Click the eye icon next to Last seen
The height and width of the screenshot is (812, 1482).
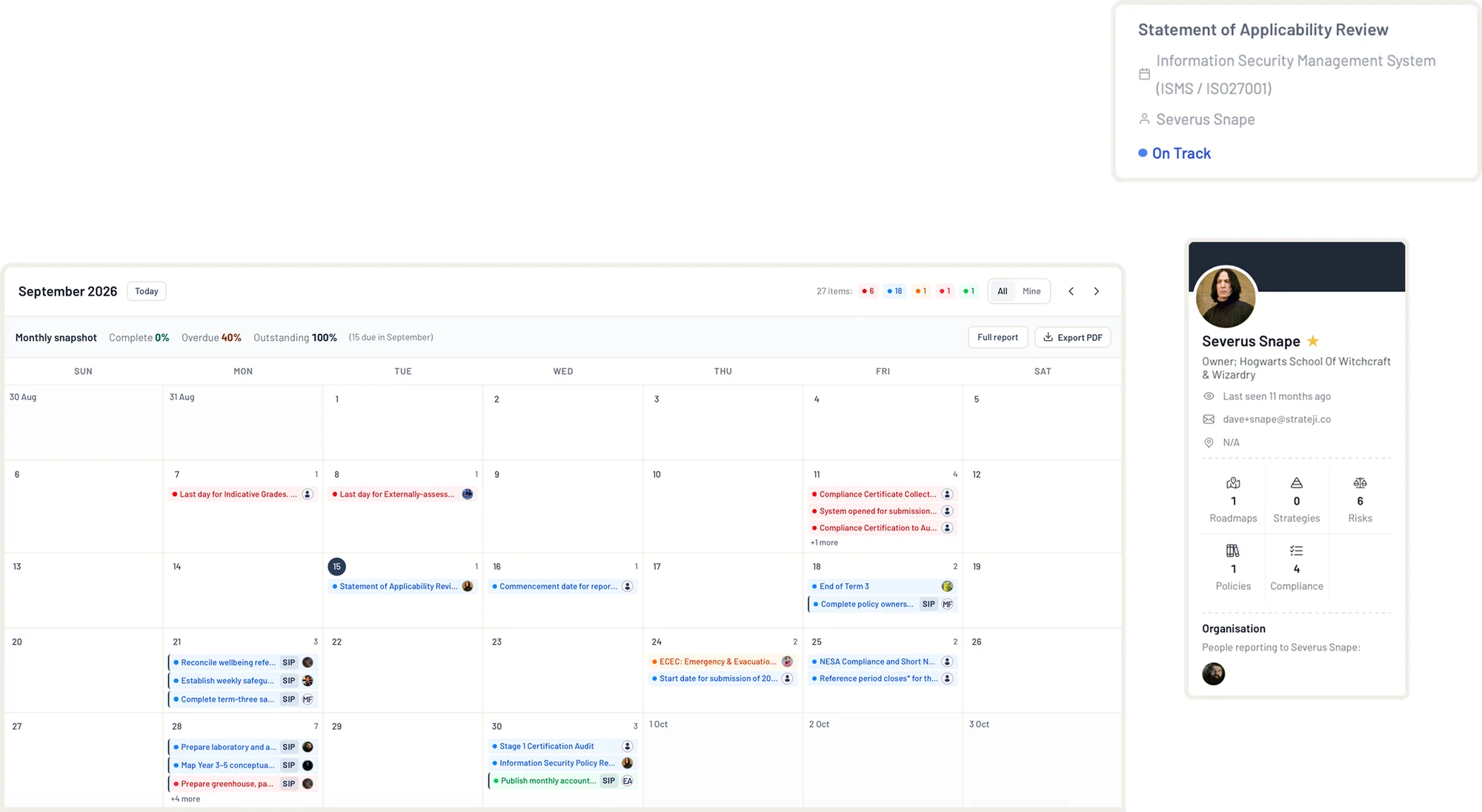tap(1209, 396)
